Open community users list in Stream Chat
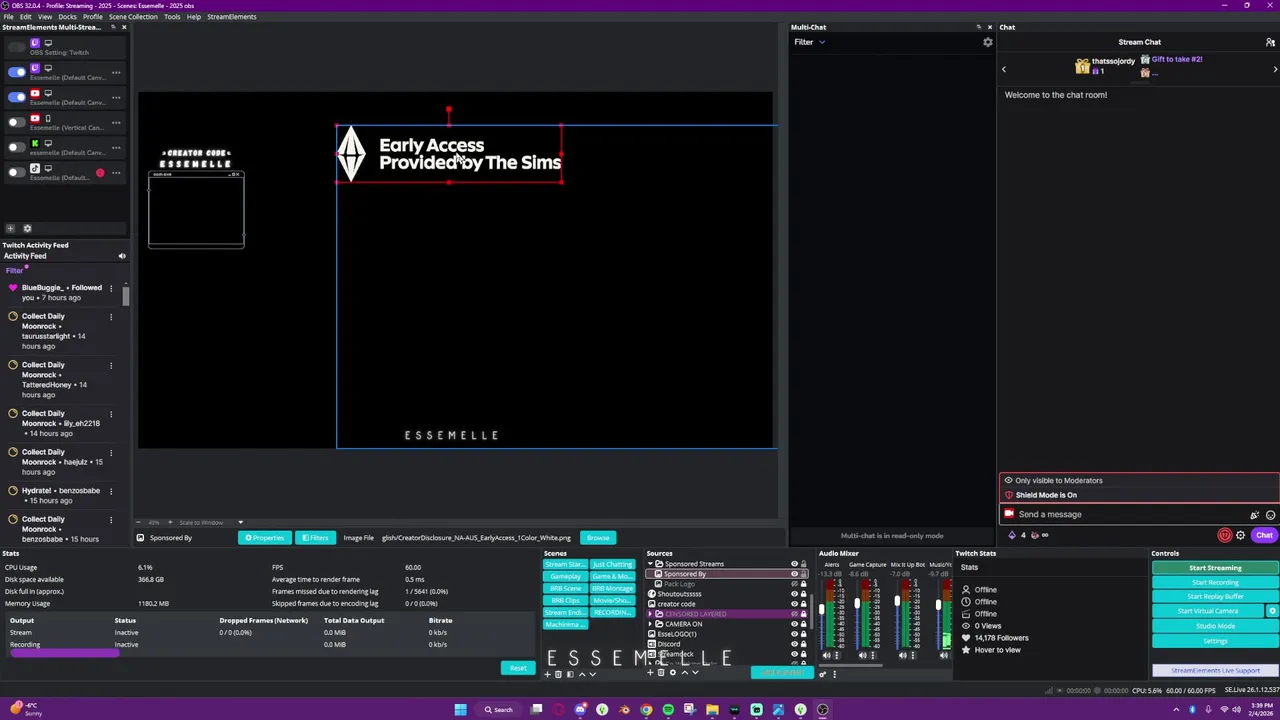The height and width of the screenshot is (720, 1280). 1270,42
